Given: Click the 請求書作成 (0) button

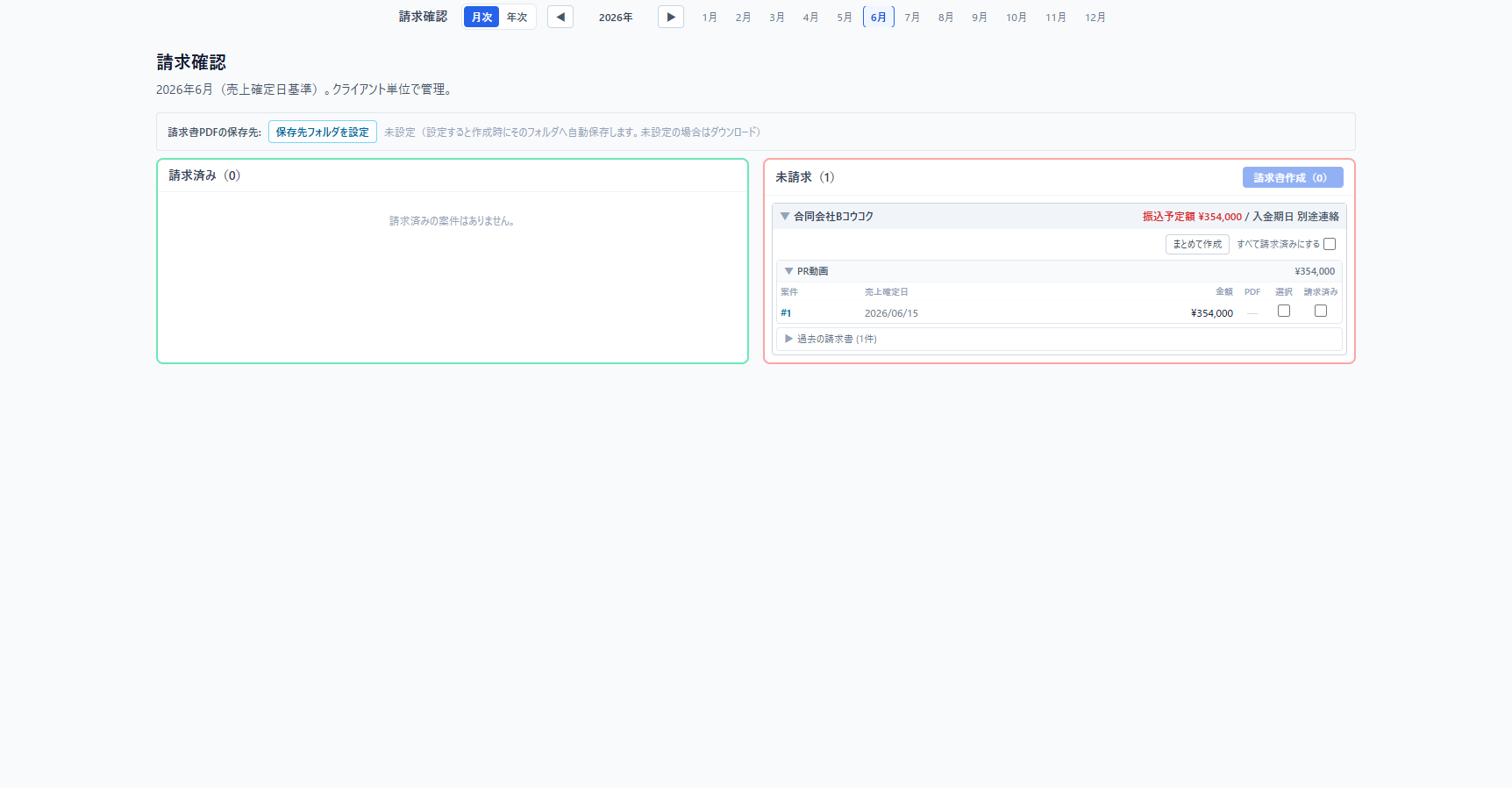Looking at the screenshot, I should (1293, 177).
